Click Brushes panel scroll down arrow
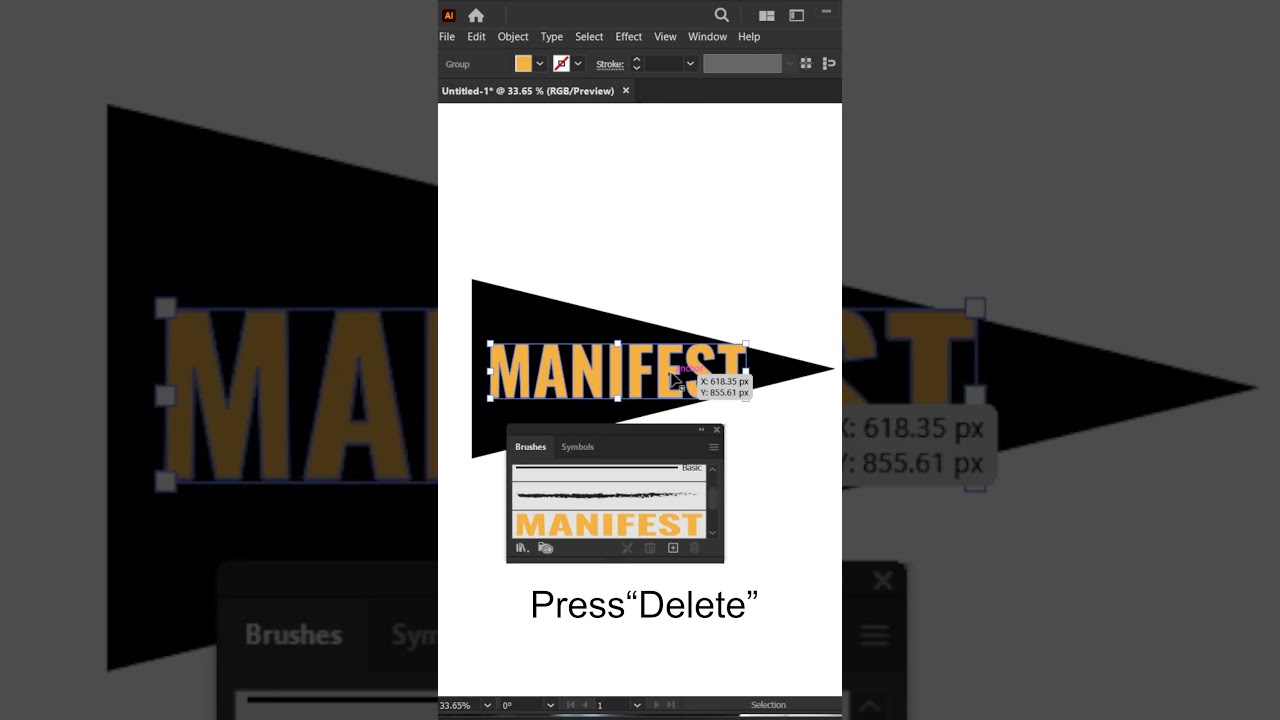The image size is (1280, 720). [712, 533]
